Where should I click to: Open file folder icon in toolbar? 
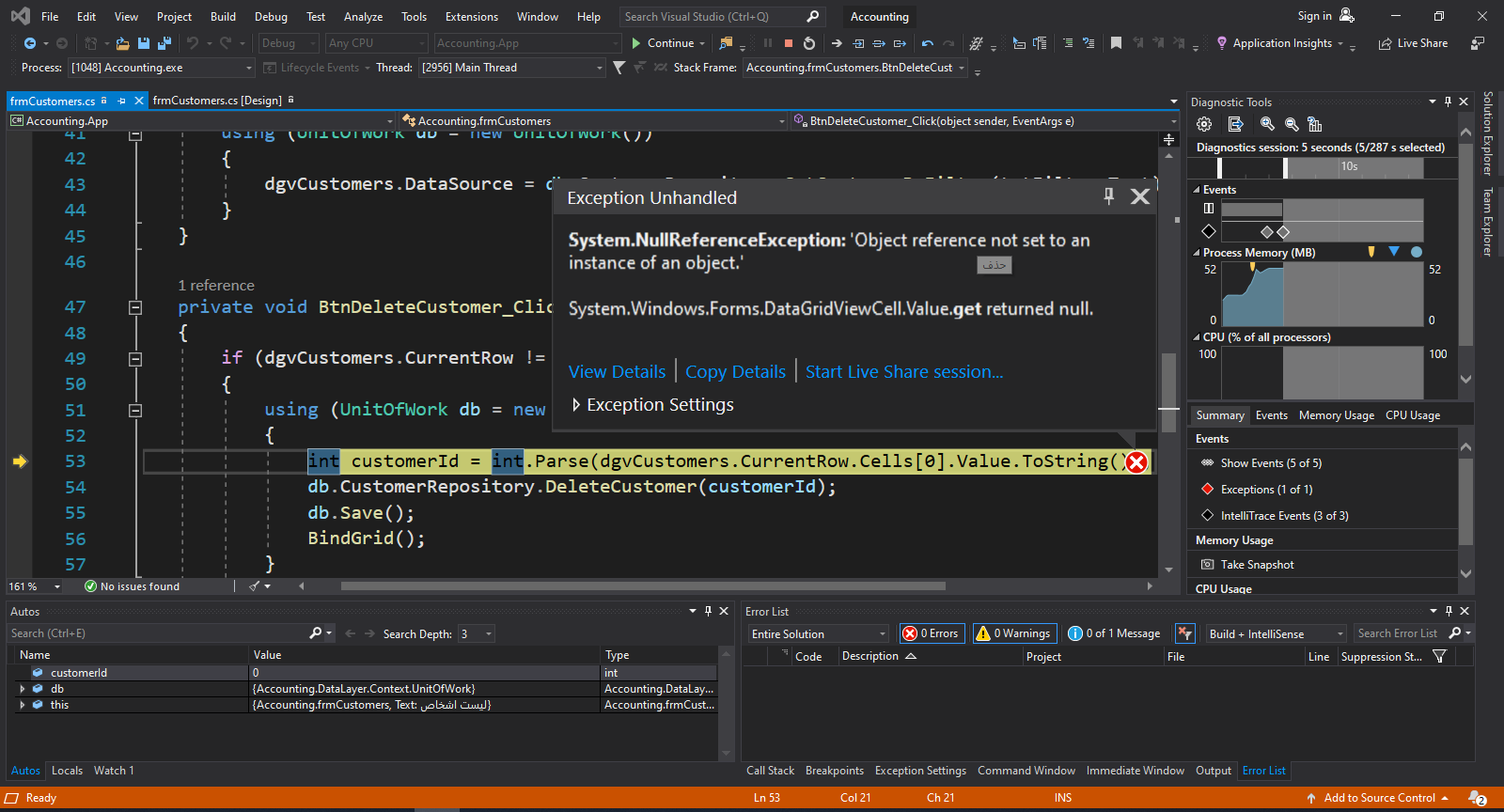(122, 43)
